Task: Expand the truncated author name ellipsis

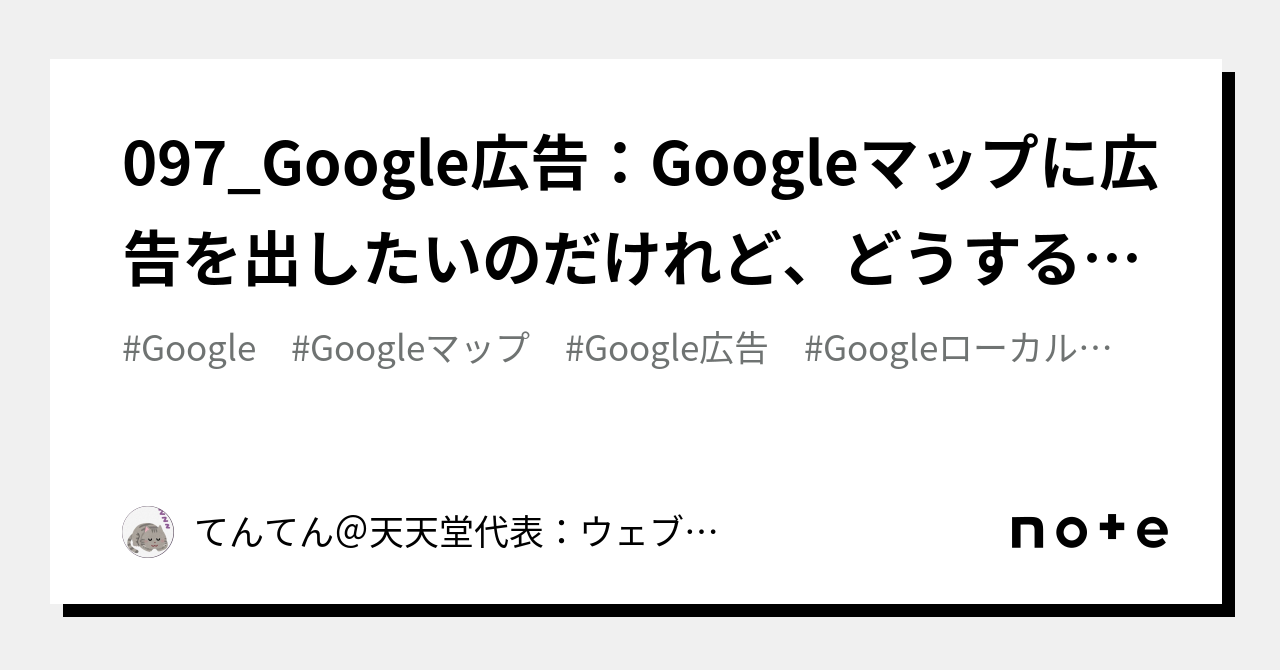Action: pyautogui.click(x=703, y=534)
